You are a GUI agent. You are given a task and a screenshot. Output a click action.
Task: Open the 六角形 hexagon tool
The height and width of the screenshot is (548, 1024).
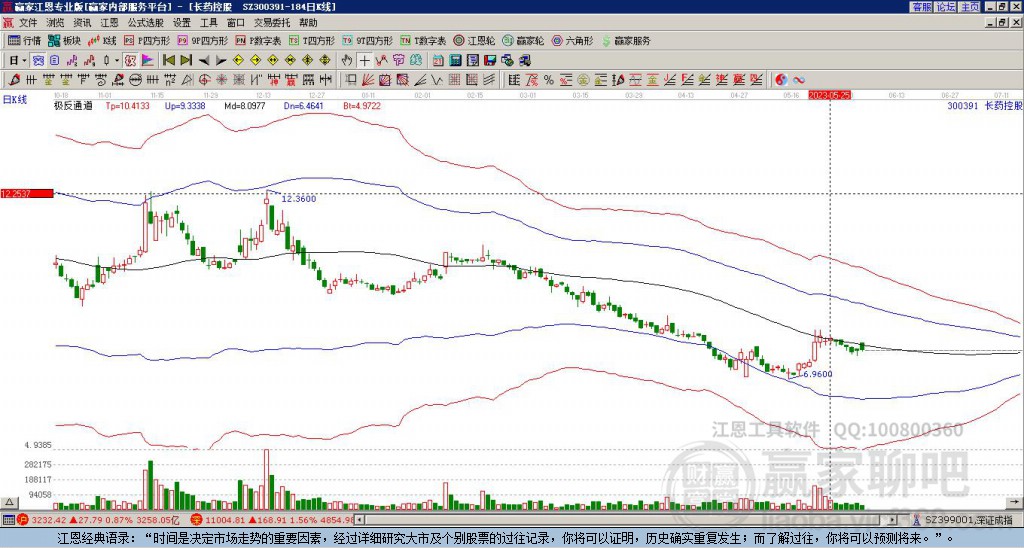click(572, 40)
